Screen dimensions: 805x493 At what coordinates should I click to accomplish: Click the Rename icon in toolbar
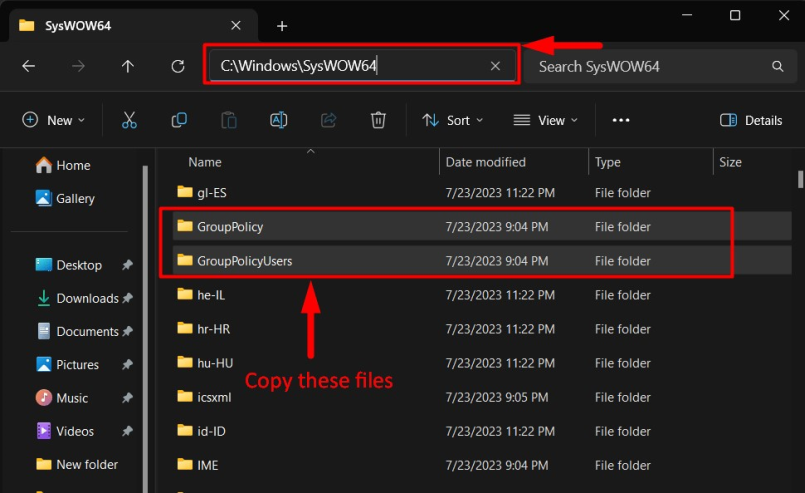click(279, 120)
